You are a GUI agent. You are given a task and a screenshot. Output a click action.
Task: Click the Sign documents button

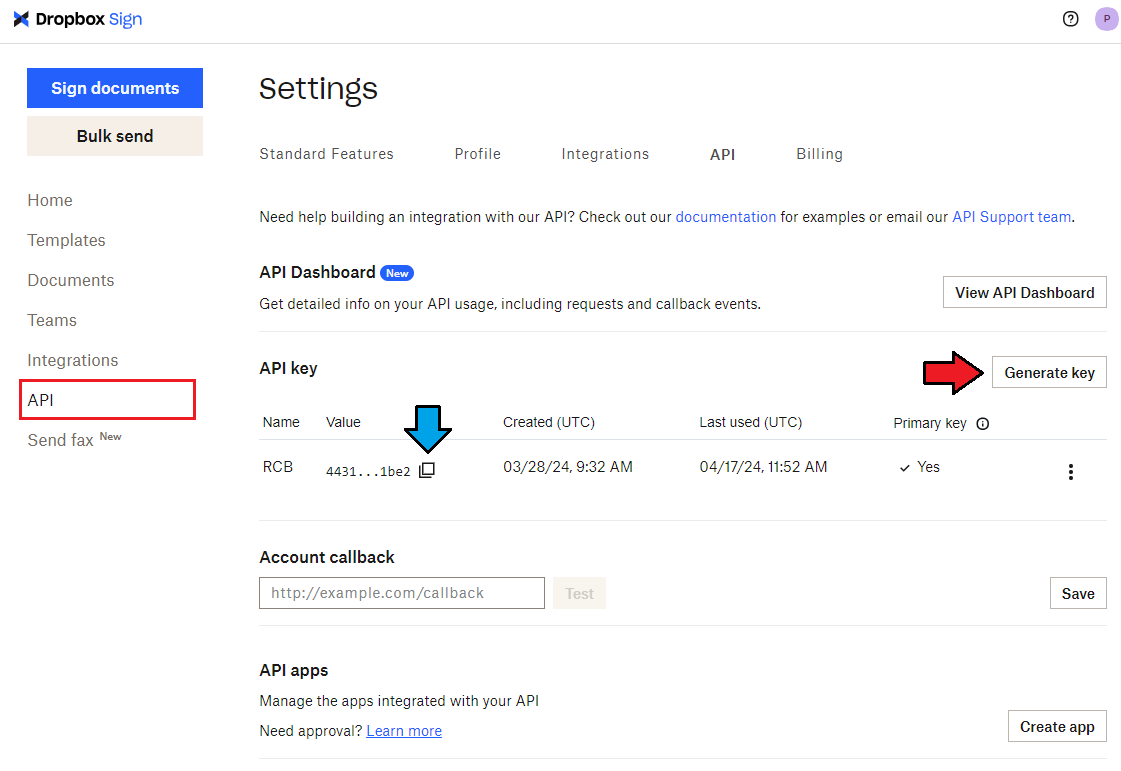pos(115,88)
